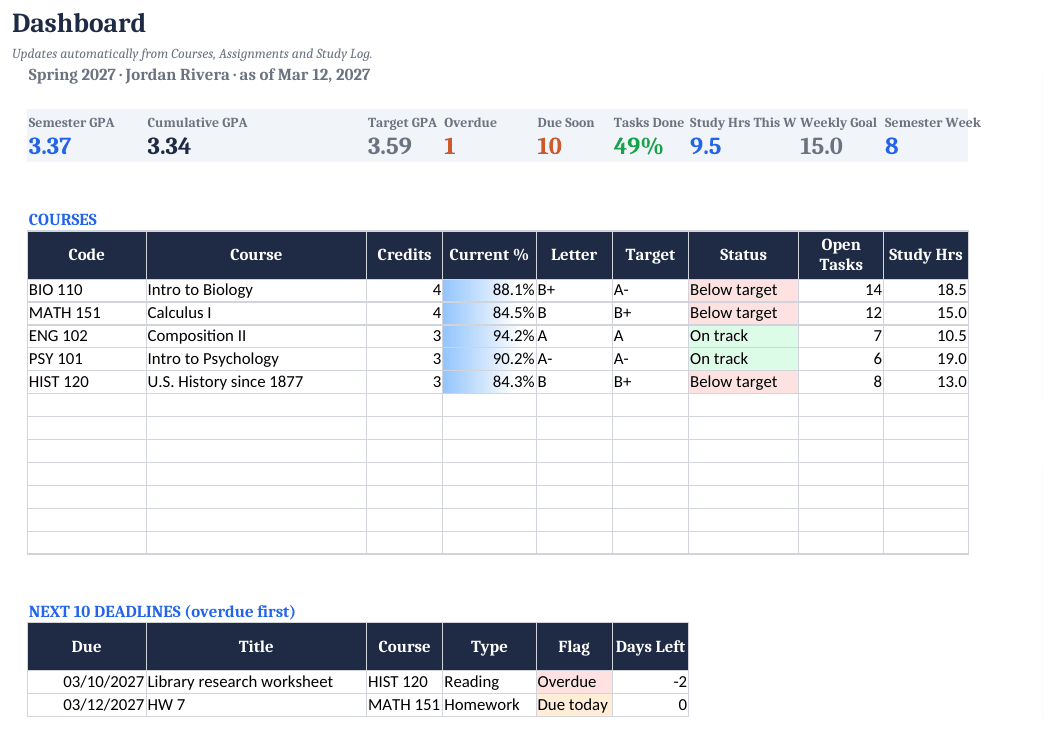Click the Overdue count 1
1055x730 pixels.
coord(449,146)
